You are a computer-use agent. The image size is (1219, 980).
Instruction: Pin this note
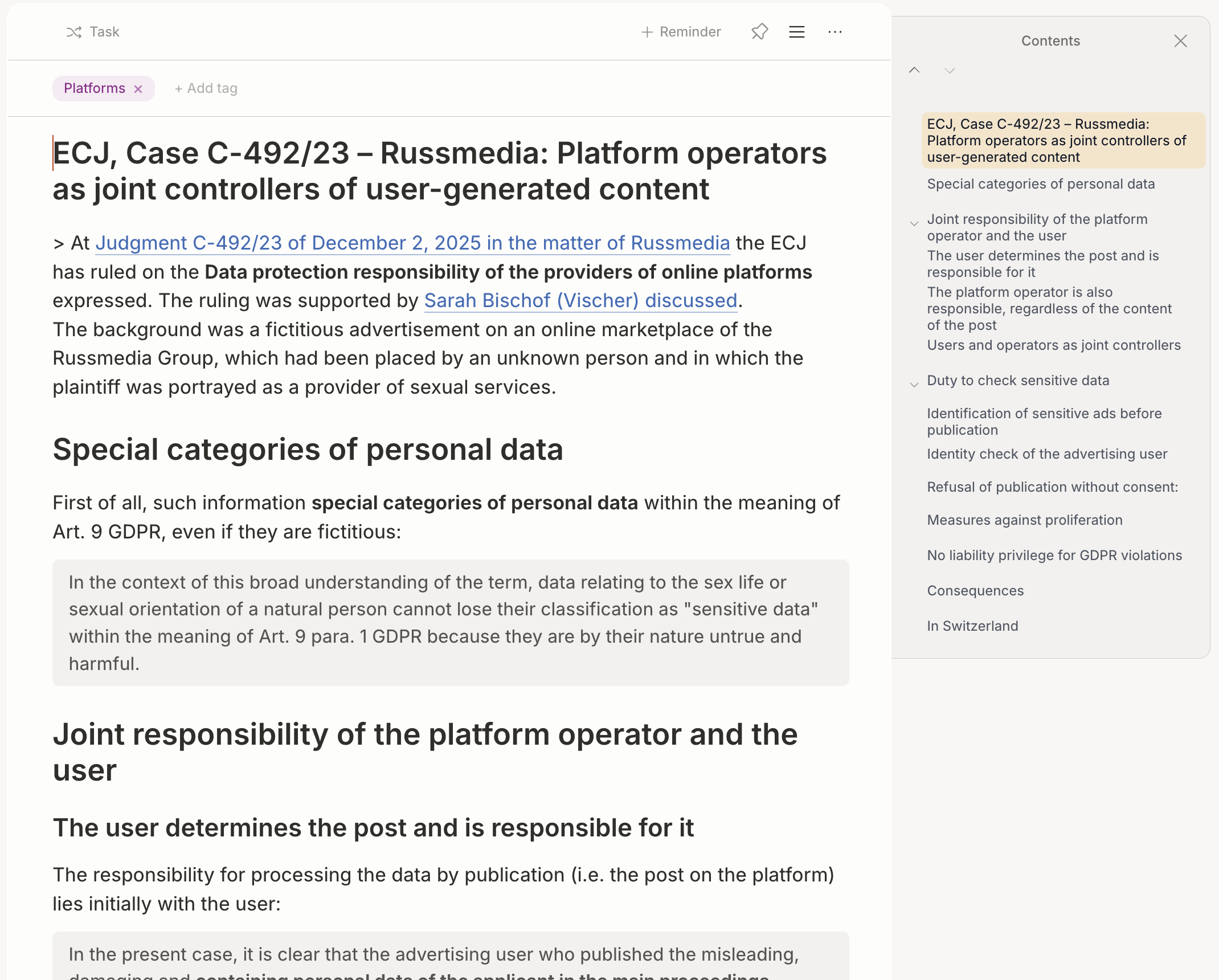[x=760, y=32]
